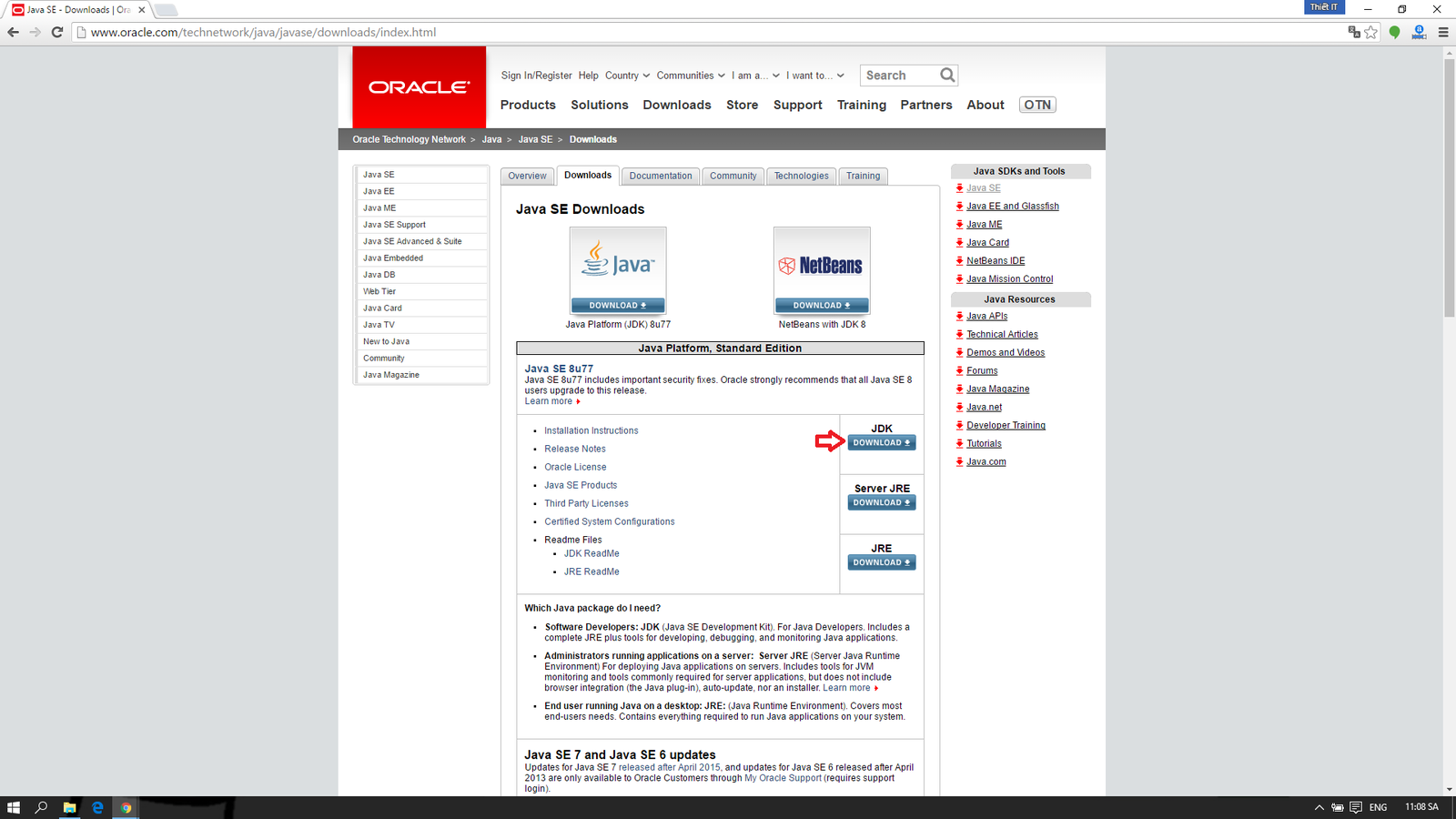Image resolution: width=1456 pixels, height=819 pixels.
Task: Click Download under NetBeans with JDK 8
Action: [822, 306]
